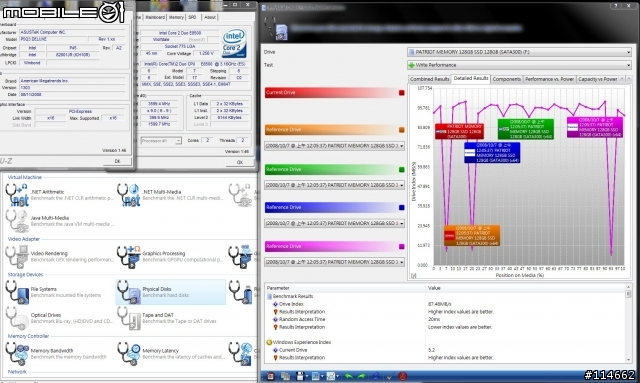Click the copy icon in the bottom toolbar

click(285, 376)
